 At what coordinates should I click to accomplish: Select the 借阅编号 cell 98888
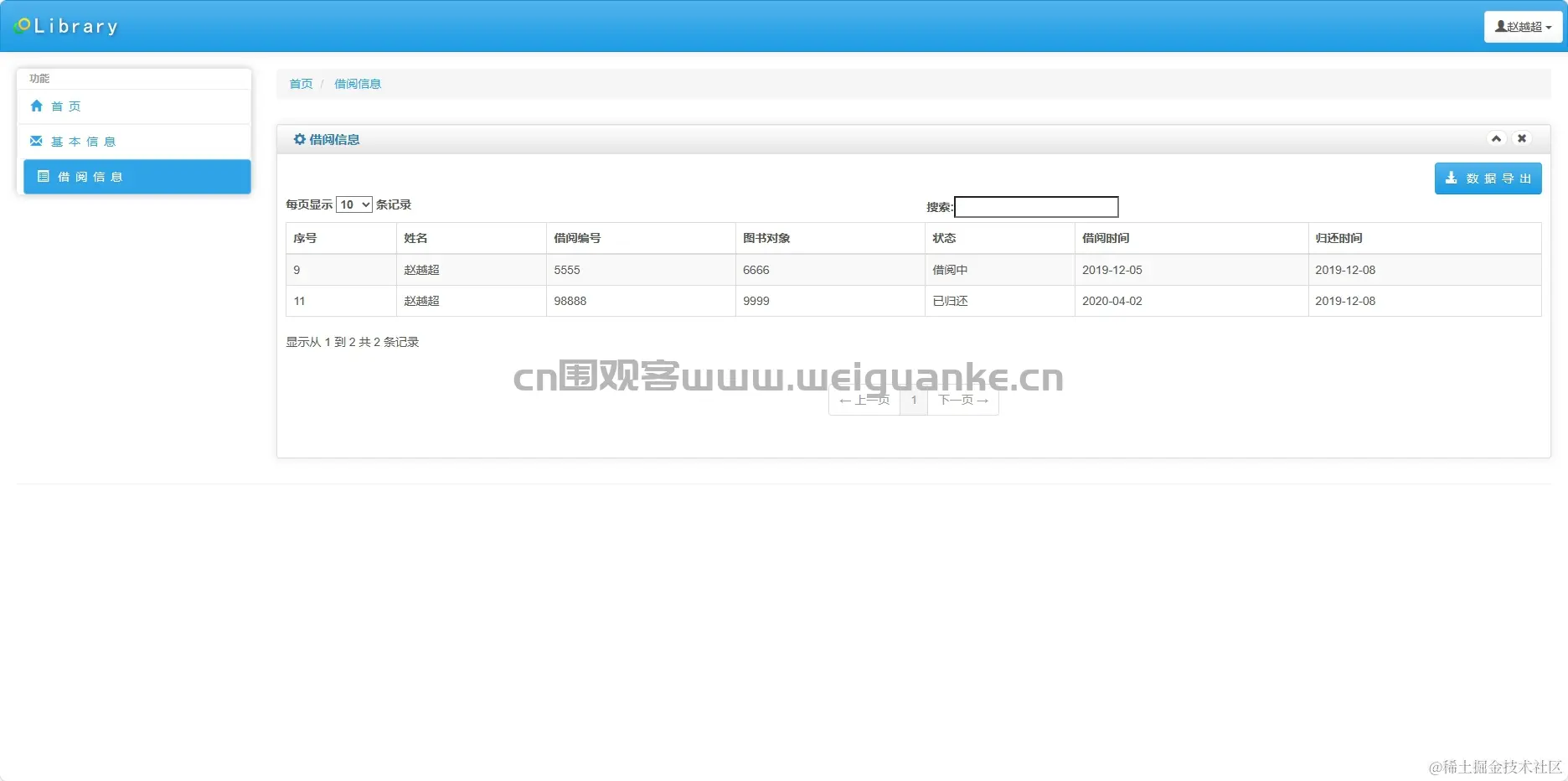(641, 301)
